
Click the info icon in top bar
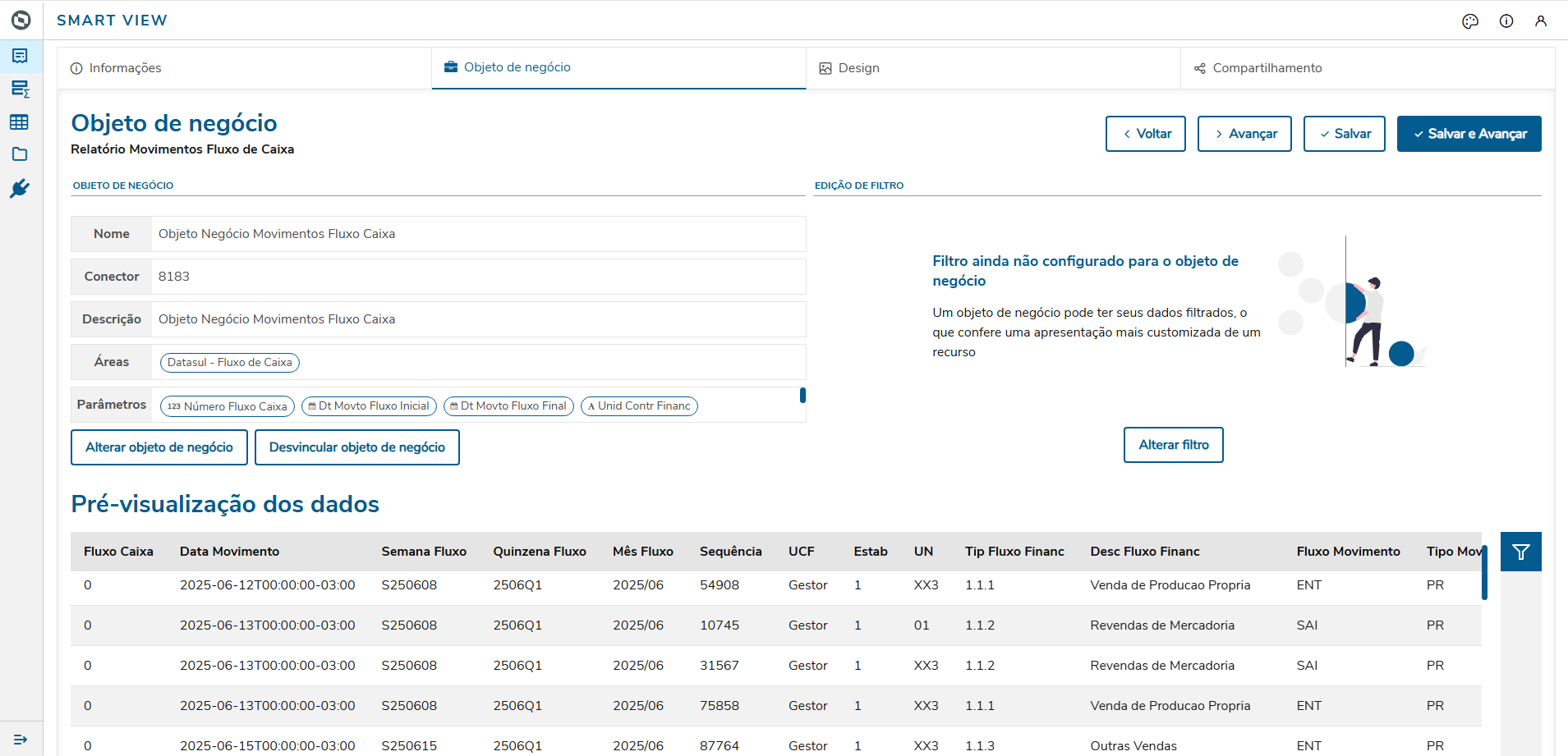pos(1506,21)
